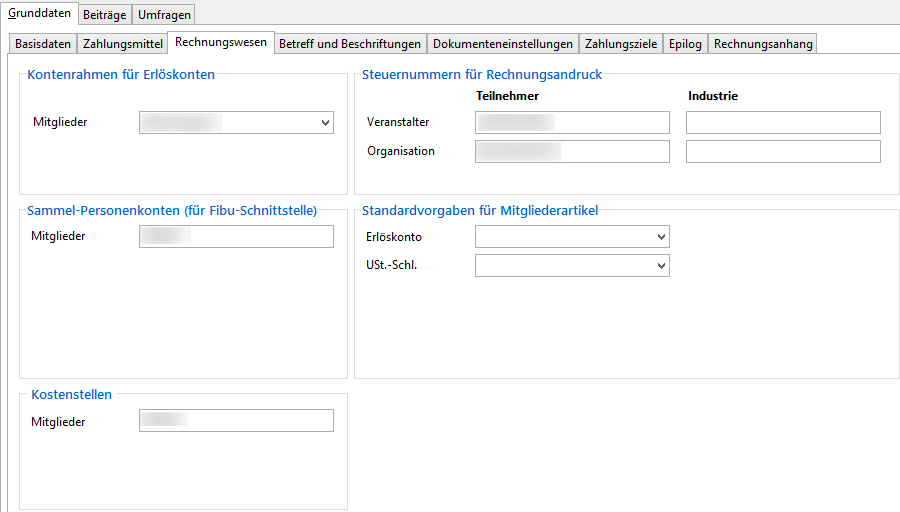
Task: Go to the Basisdaten sub-tab
Action: [43, 44]
